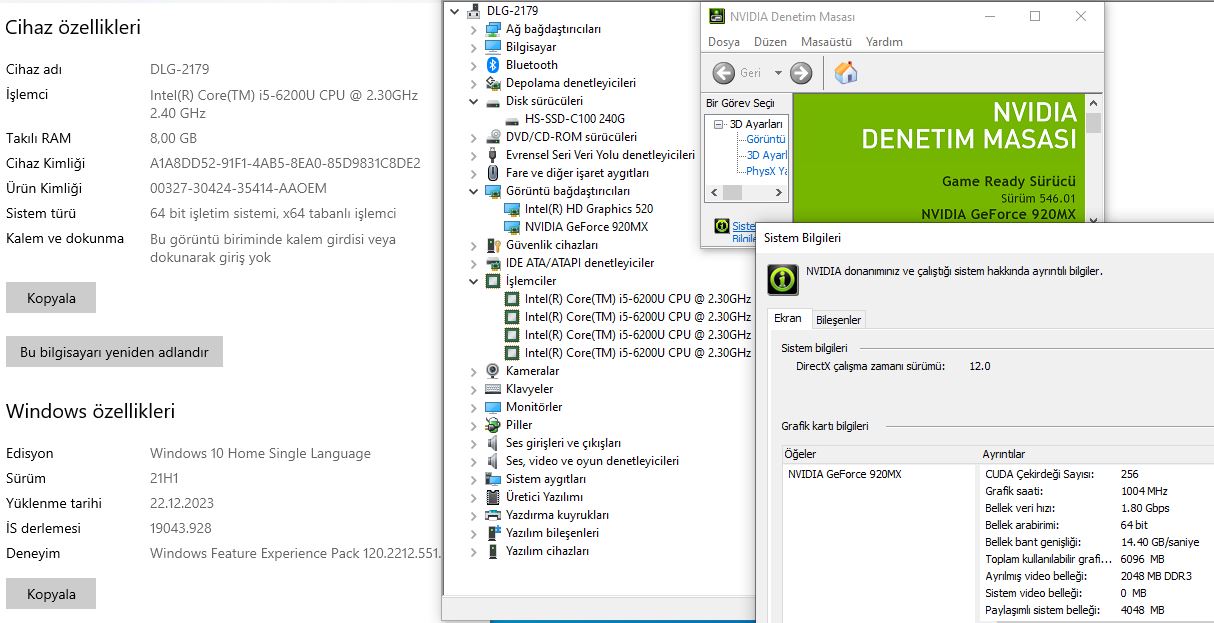The width and height of the screenshot is (1214, 623).
Task: Collapse the Görüntü bağdaştırıcıları node
Action: pos(474,191)
